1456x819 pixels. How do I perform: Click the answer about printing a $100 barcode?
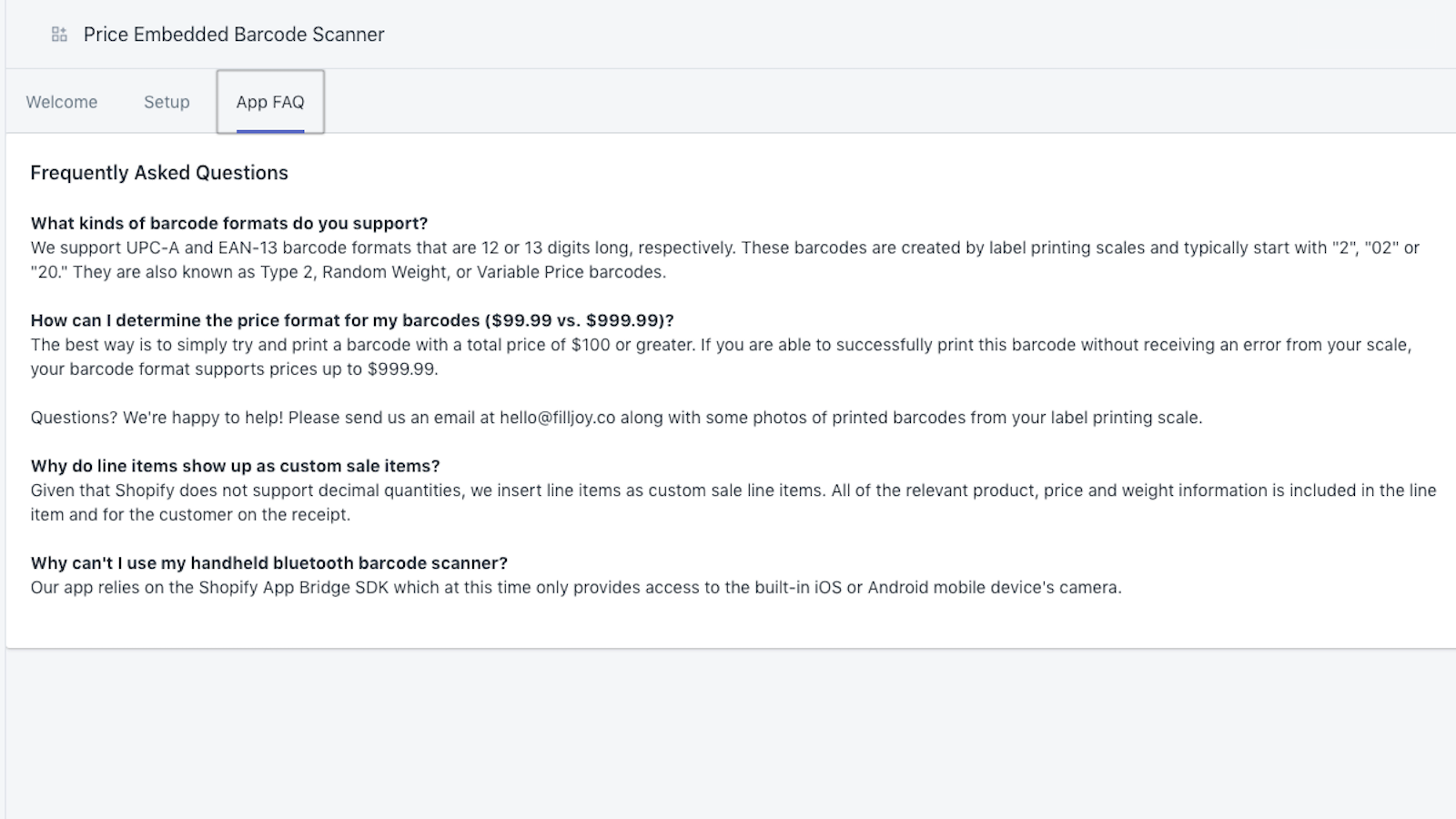(x=721, y=345)
